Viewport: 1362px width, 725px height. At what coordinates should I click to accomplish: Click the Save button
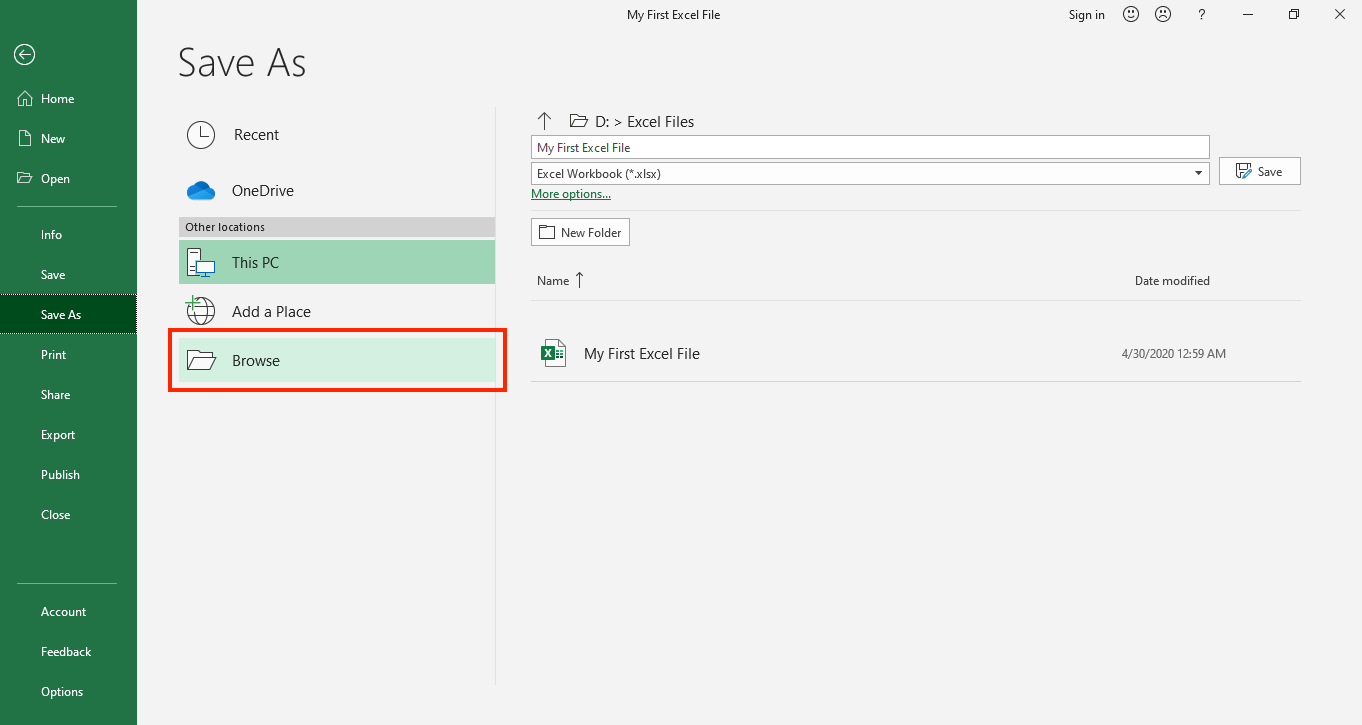1260,171
